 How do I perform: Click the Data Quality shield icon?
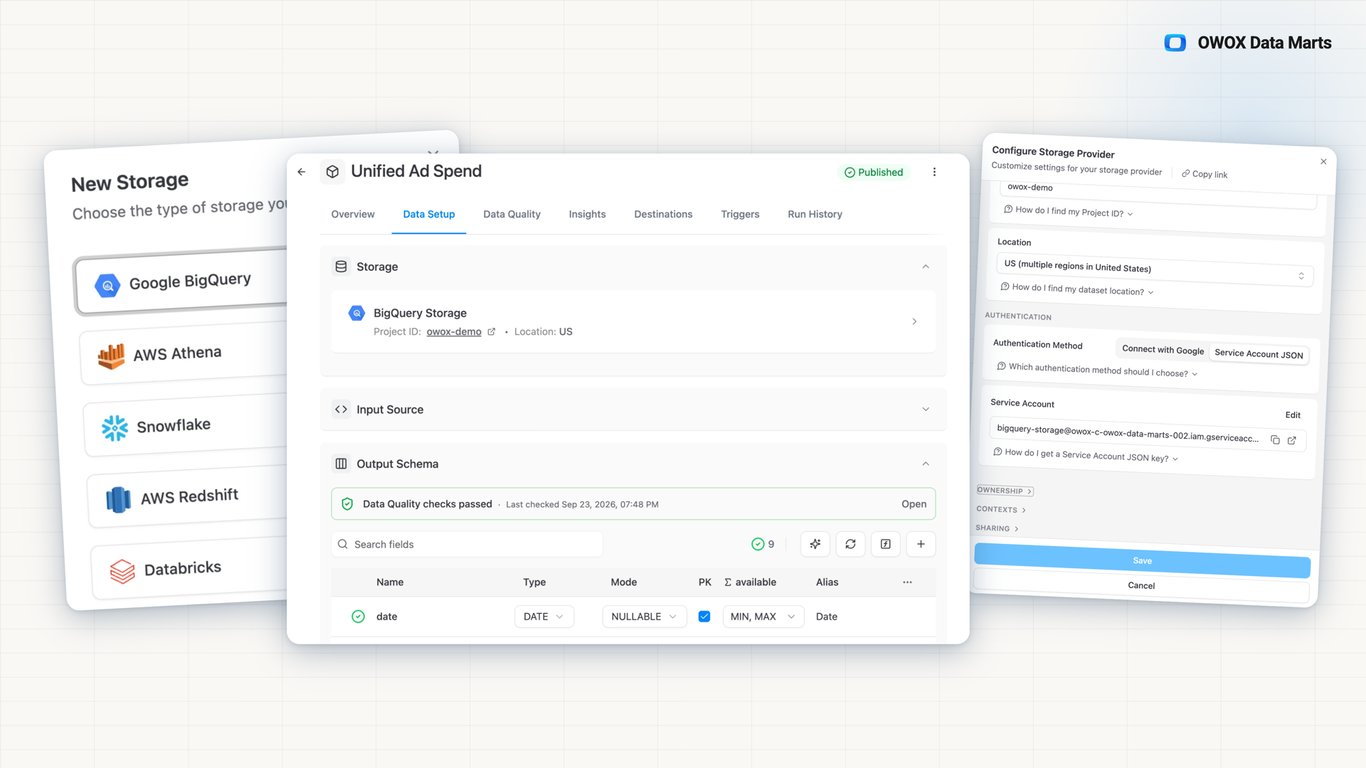(347, 504)
